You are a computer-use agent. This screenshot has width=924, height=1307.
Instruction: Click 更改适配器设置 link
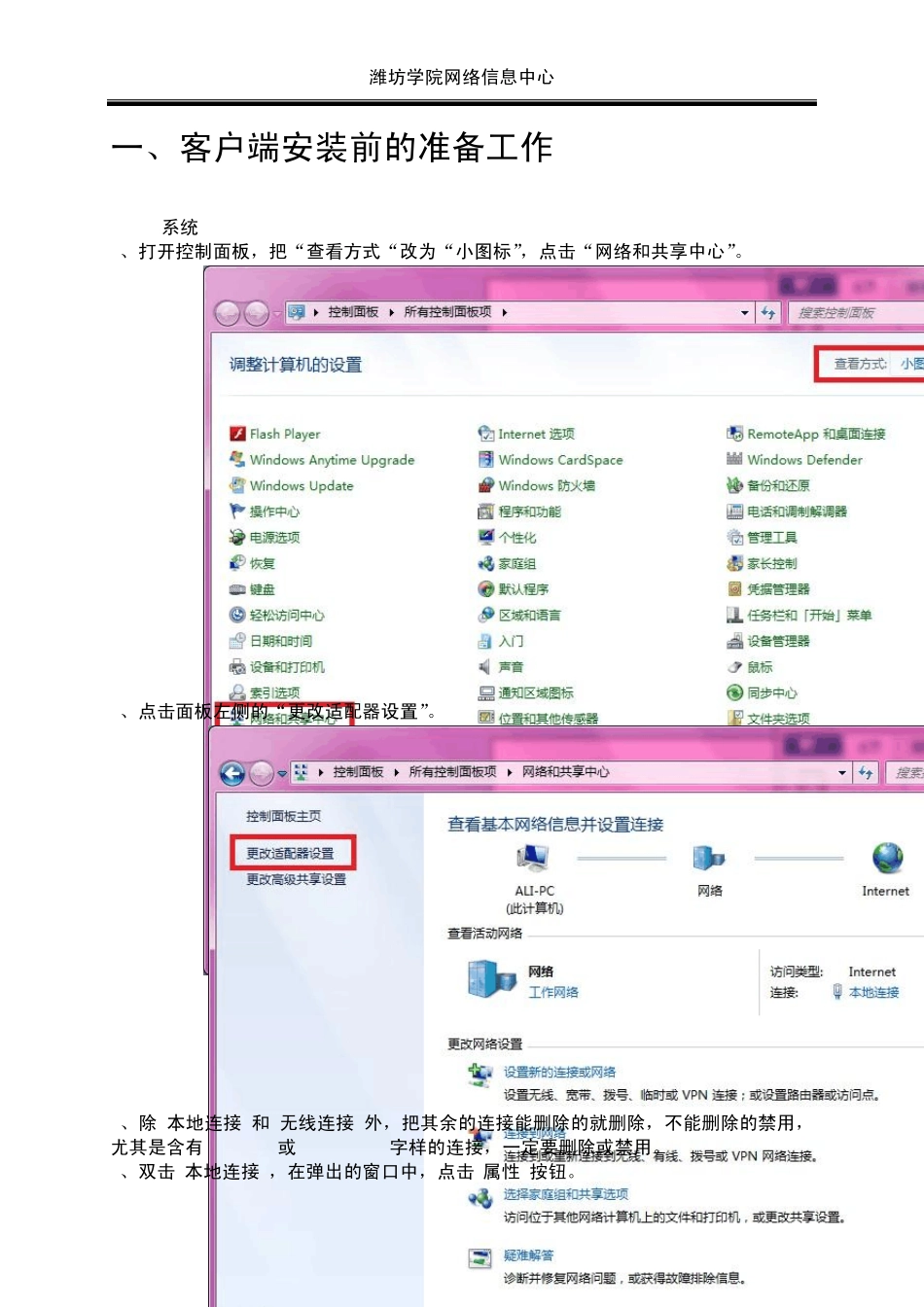(x=290, y=854)
